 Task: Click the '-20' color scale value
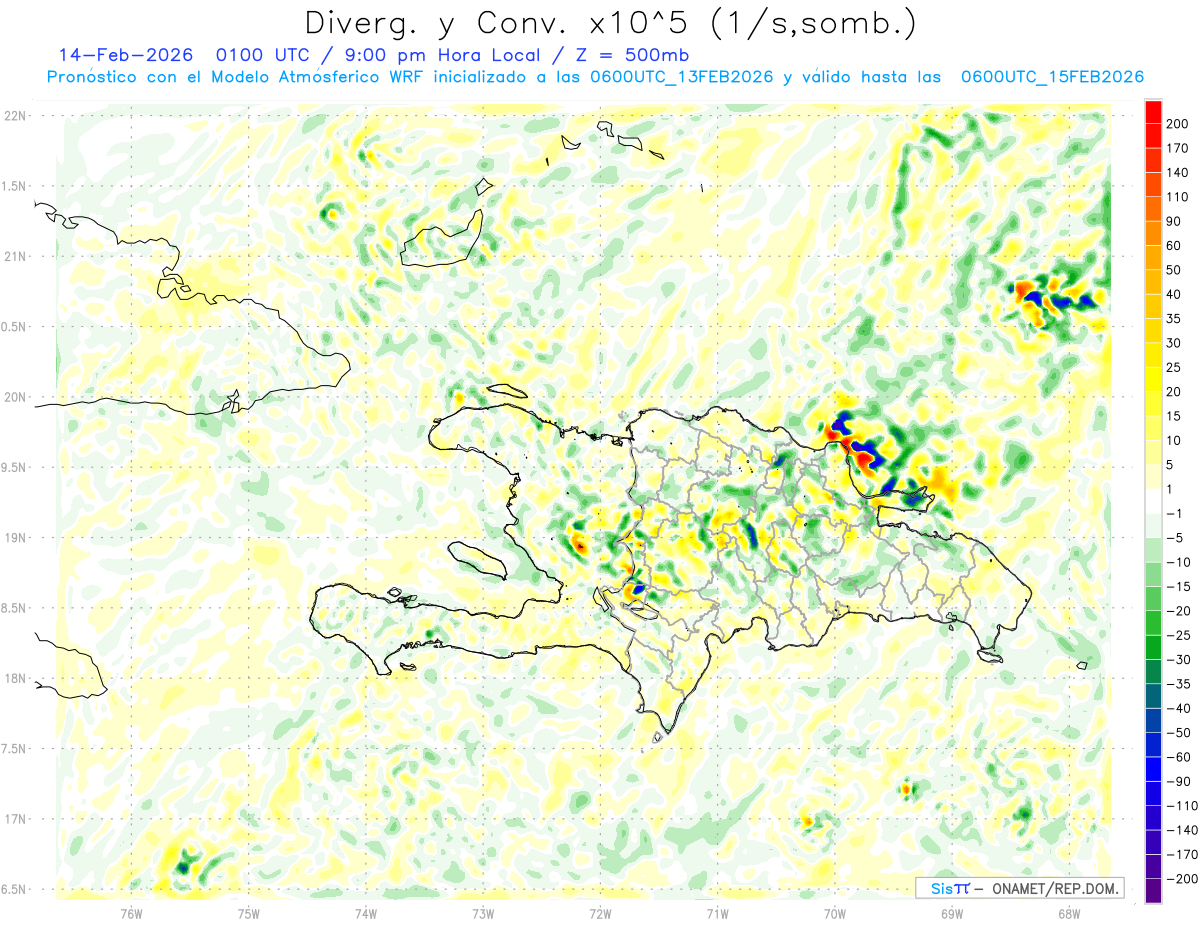(x=1178, y=611)
